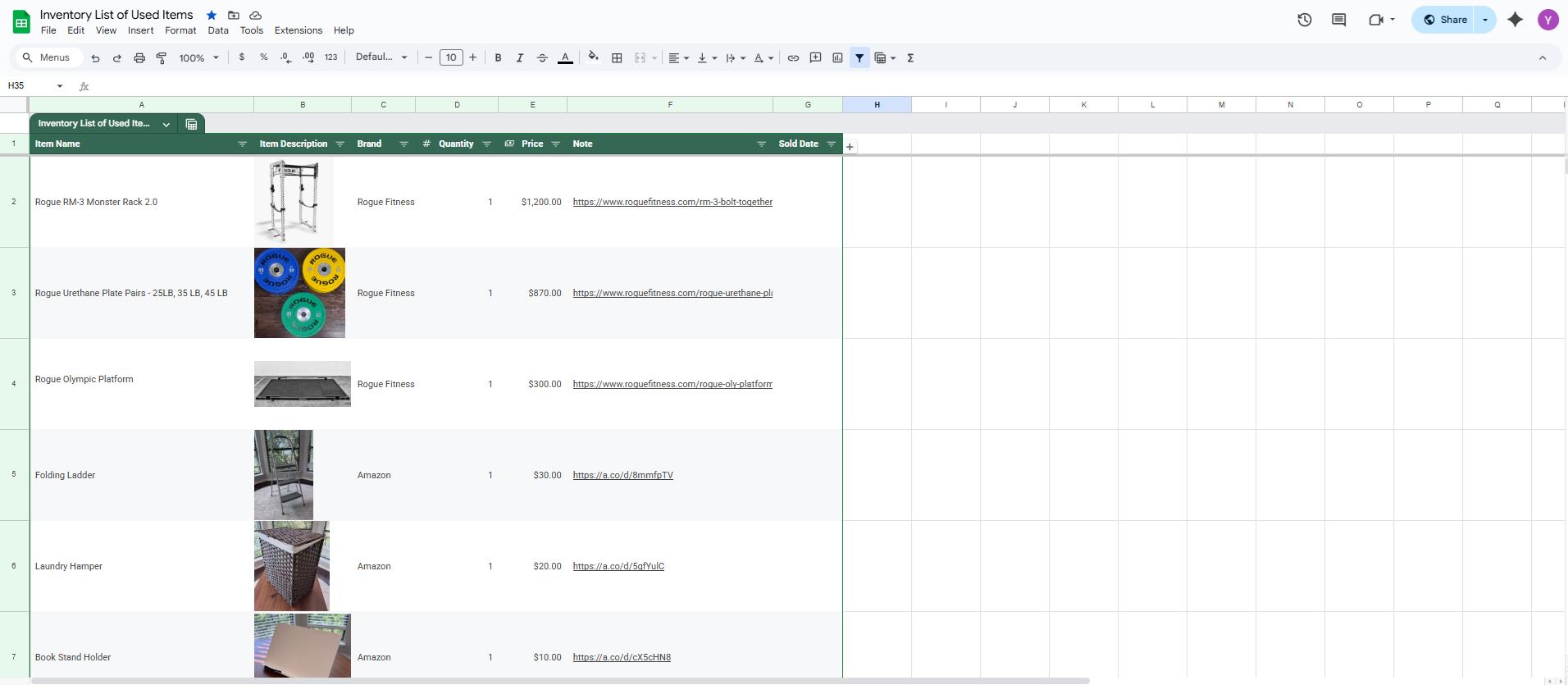Star the document with the star icon
Image resolution: width=1568 pixels, height=685 pixels.
click(x=212, y=15)
